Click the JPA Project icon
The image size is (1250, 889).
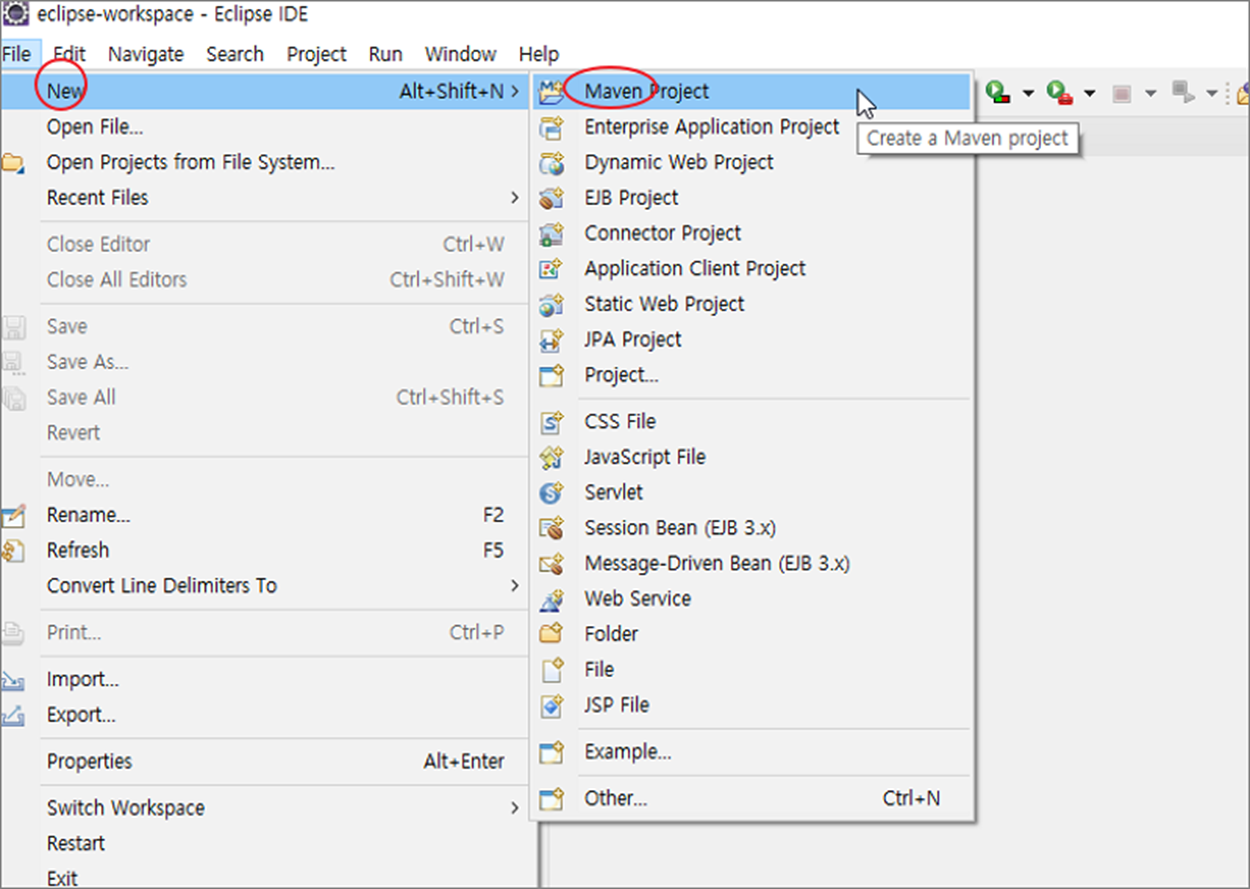pos(552,340)
